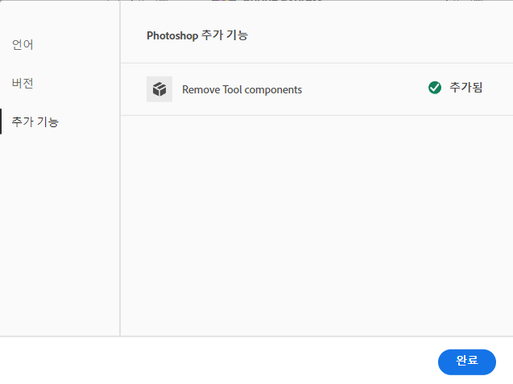Image resolution: width=513 pixels, height=384 pixels.
Task: Click the footer area left of 완료
Action: [x=218, y=361]
